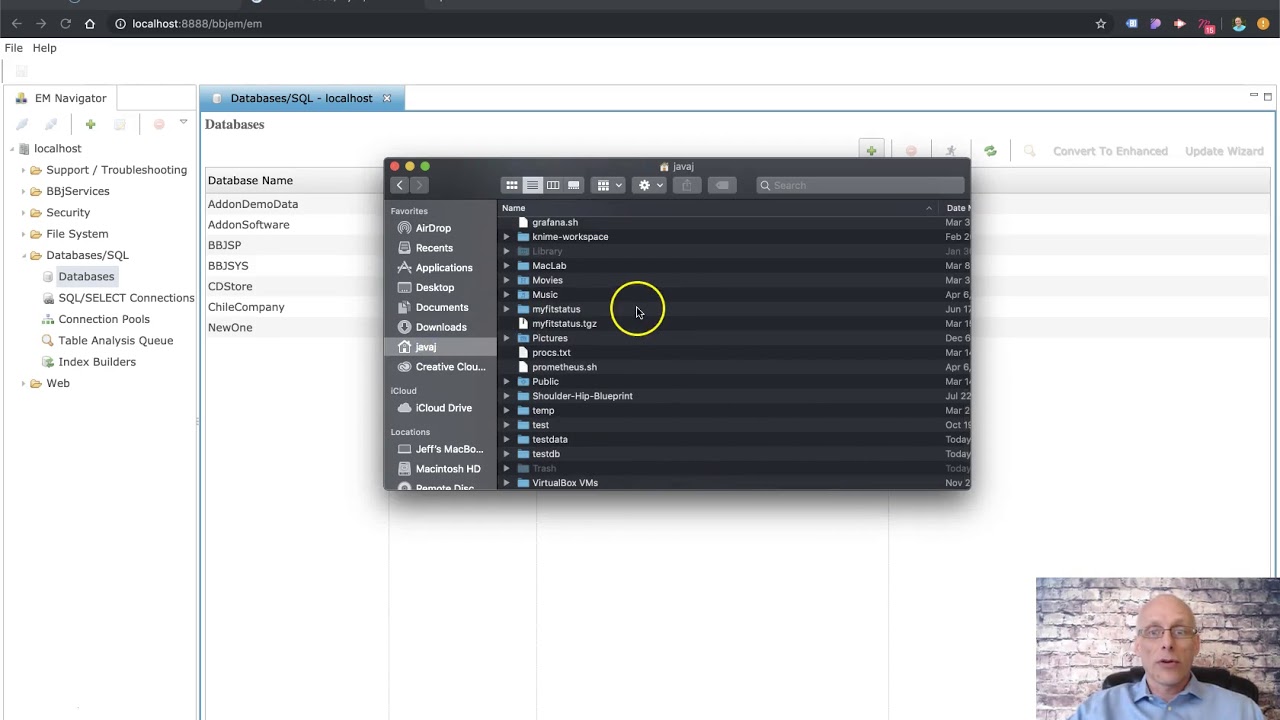Open the Help menu
Image resolution: width=1280 pixels, height=720 pixels.
tap(44, 48)
